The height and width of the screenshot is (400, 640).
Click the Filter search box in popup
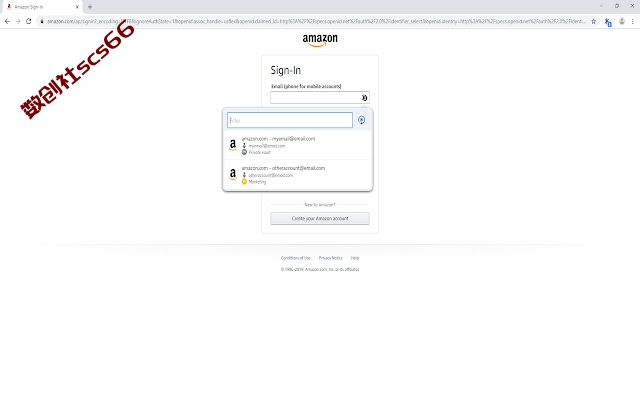(x=290, y=120)
